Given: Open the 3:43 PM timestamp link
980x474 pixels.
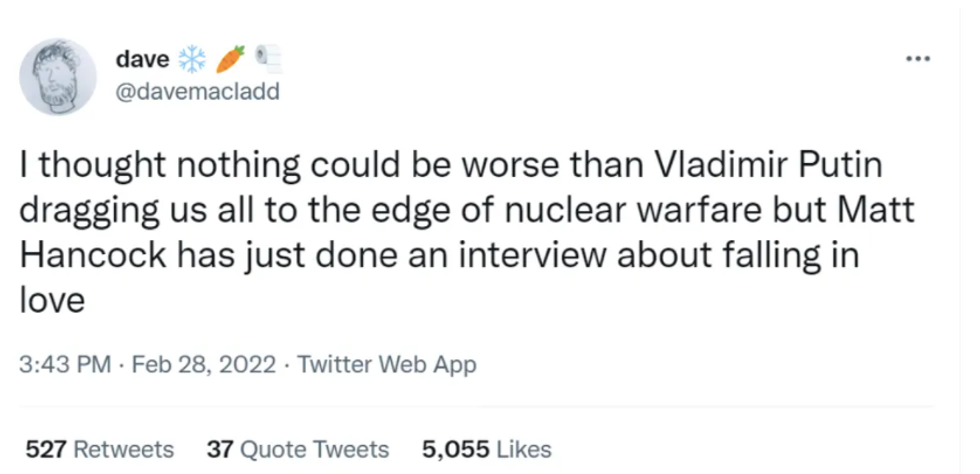Looking at the screenshot, I should pos(65,365).
